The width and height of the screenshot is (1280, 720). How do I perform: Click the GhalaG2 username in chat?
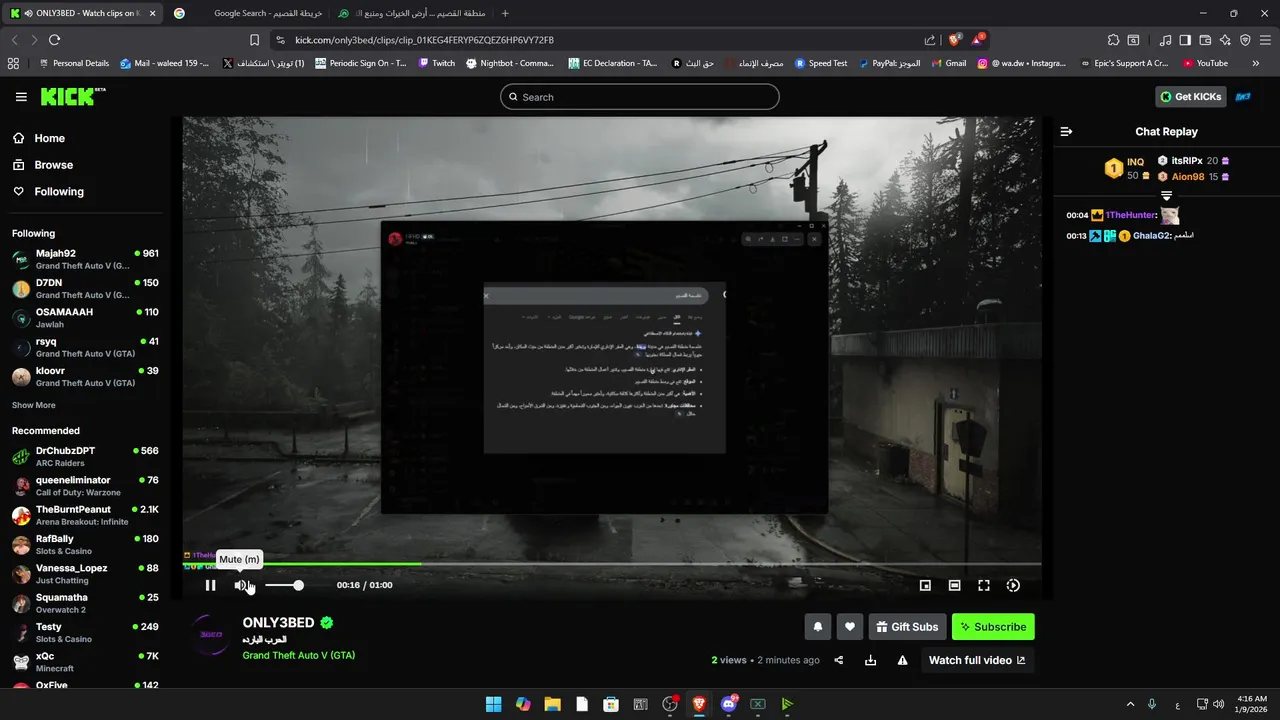tap(1151, 235)
